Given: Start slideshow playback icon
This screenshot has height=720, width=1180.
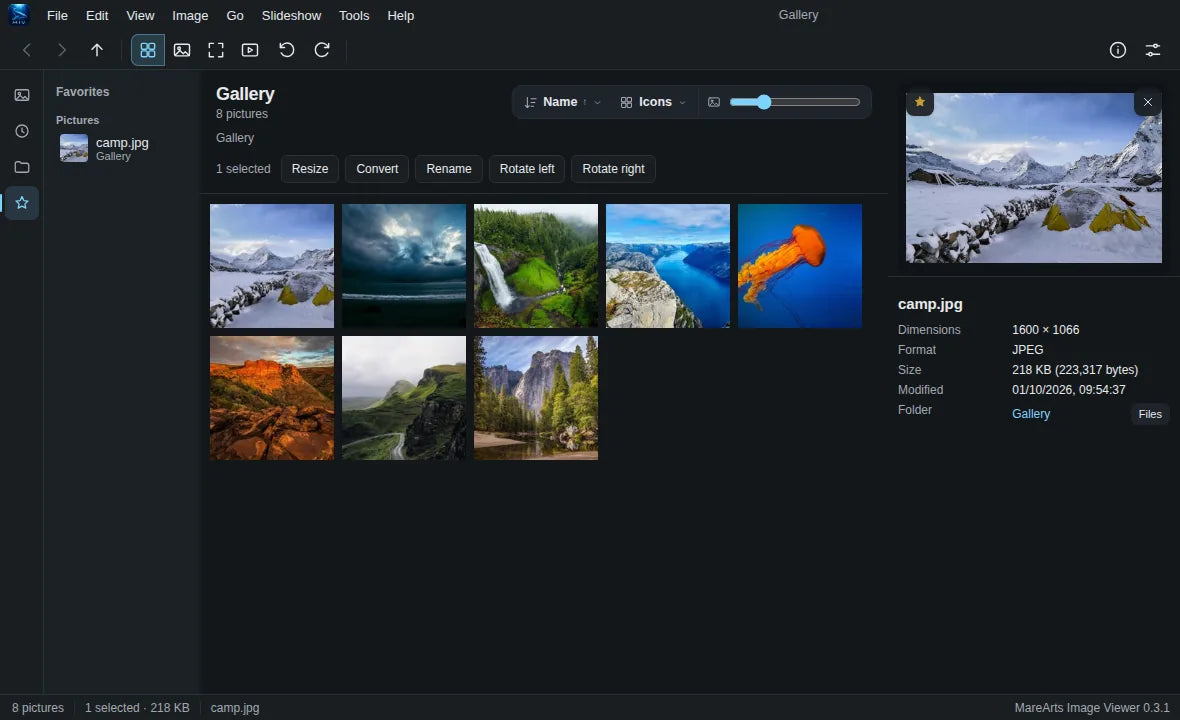Looking at the screenshot, I should pos(250,50).
